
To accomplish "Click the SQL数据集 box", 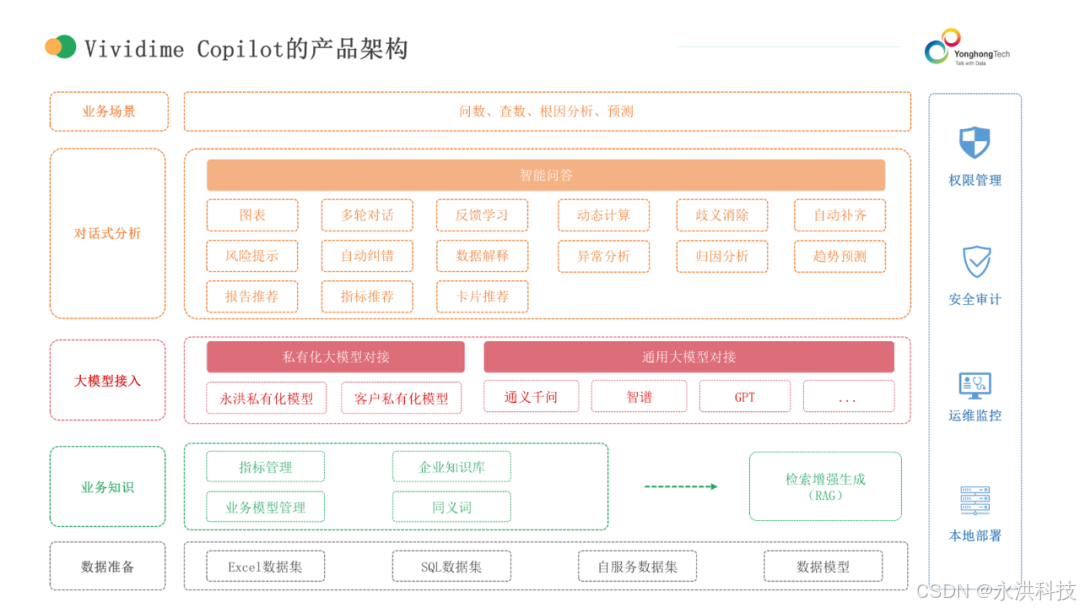I will (452, 567).
